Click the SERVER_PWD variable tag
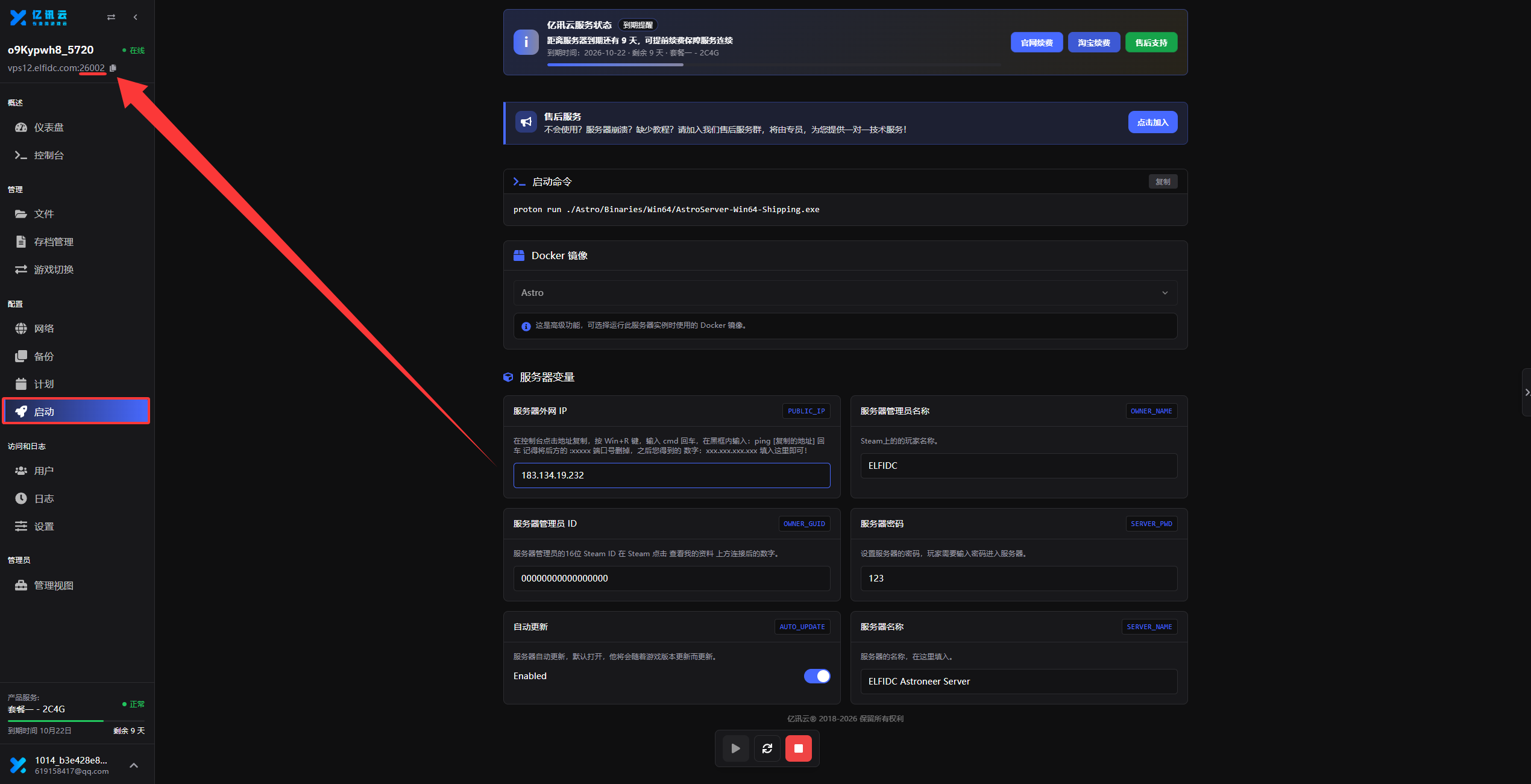Viewport: 1531px width, 784px height. [x=1151, y=524]
